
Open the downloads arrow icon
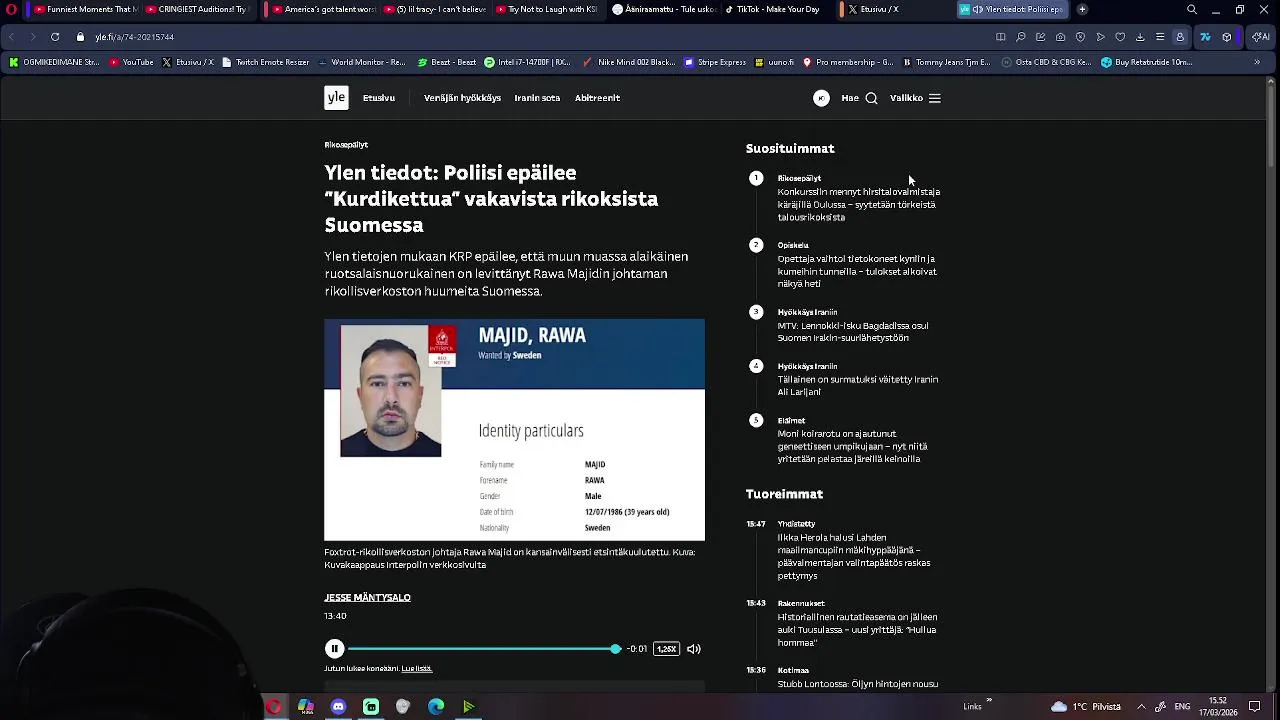[1140, 37]
